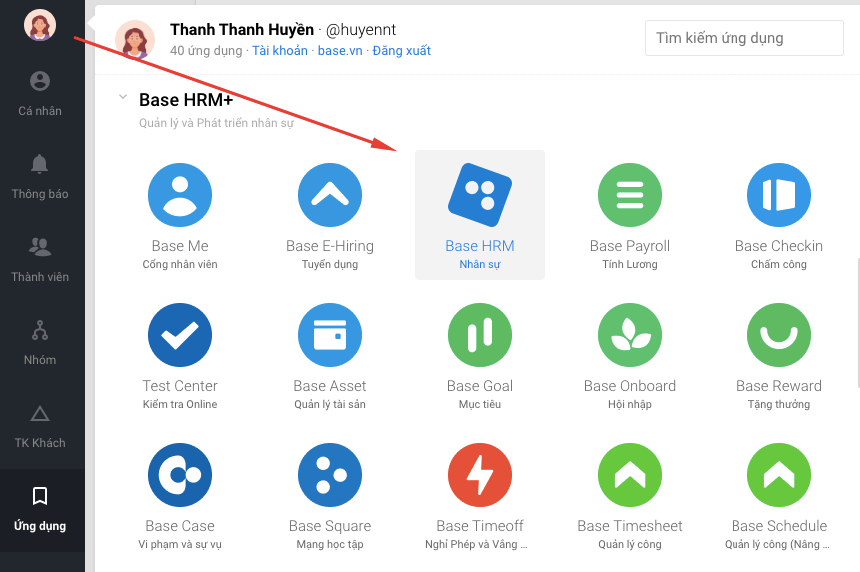Click the Vi phạm và sự vụ subtitle
This screenshot has width=860, height=572.
(180, 544)
